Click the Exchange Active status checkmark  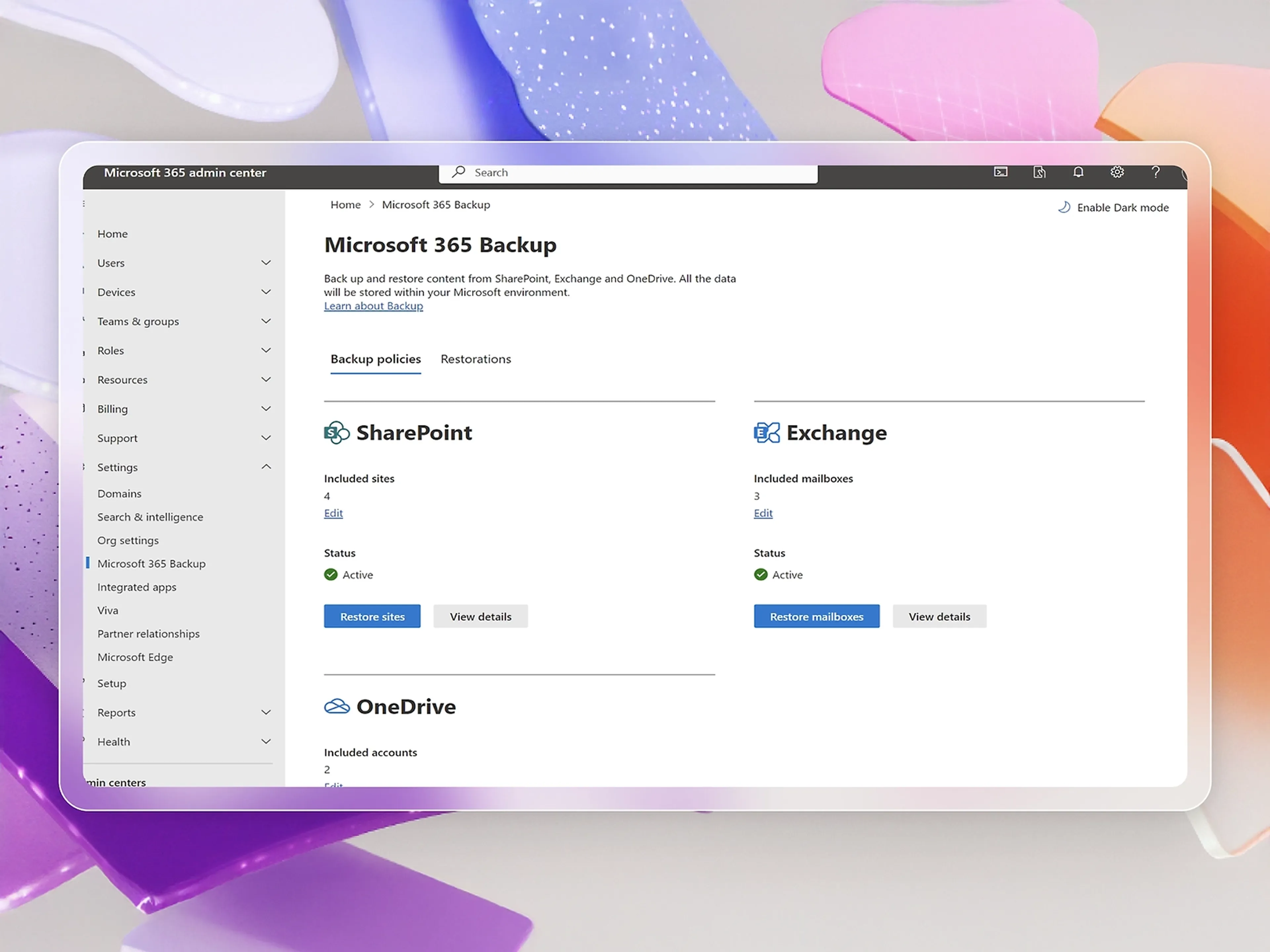[761, 575]
